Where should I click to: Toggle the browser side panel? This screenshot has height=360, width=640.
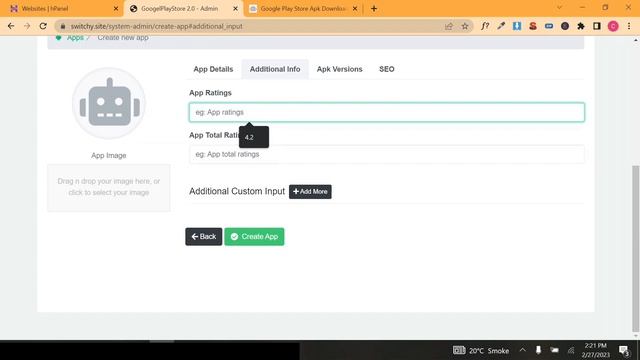click(597, 26)
